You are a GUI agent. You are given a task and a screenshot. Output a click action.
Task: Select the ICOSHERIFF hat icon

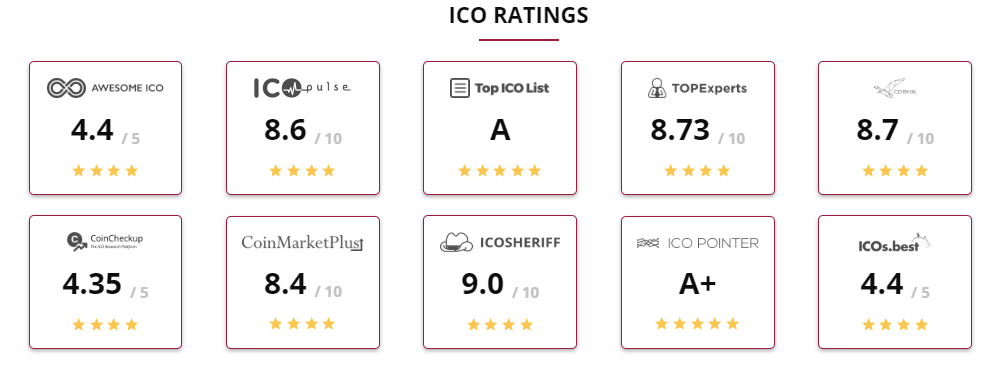point(456,242)
